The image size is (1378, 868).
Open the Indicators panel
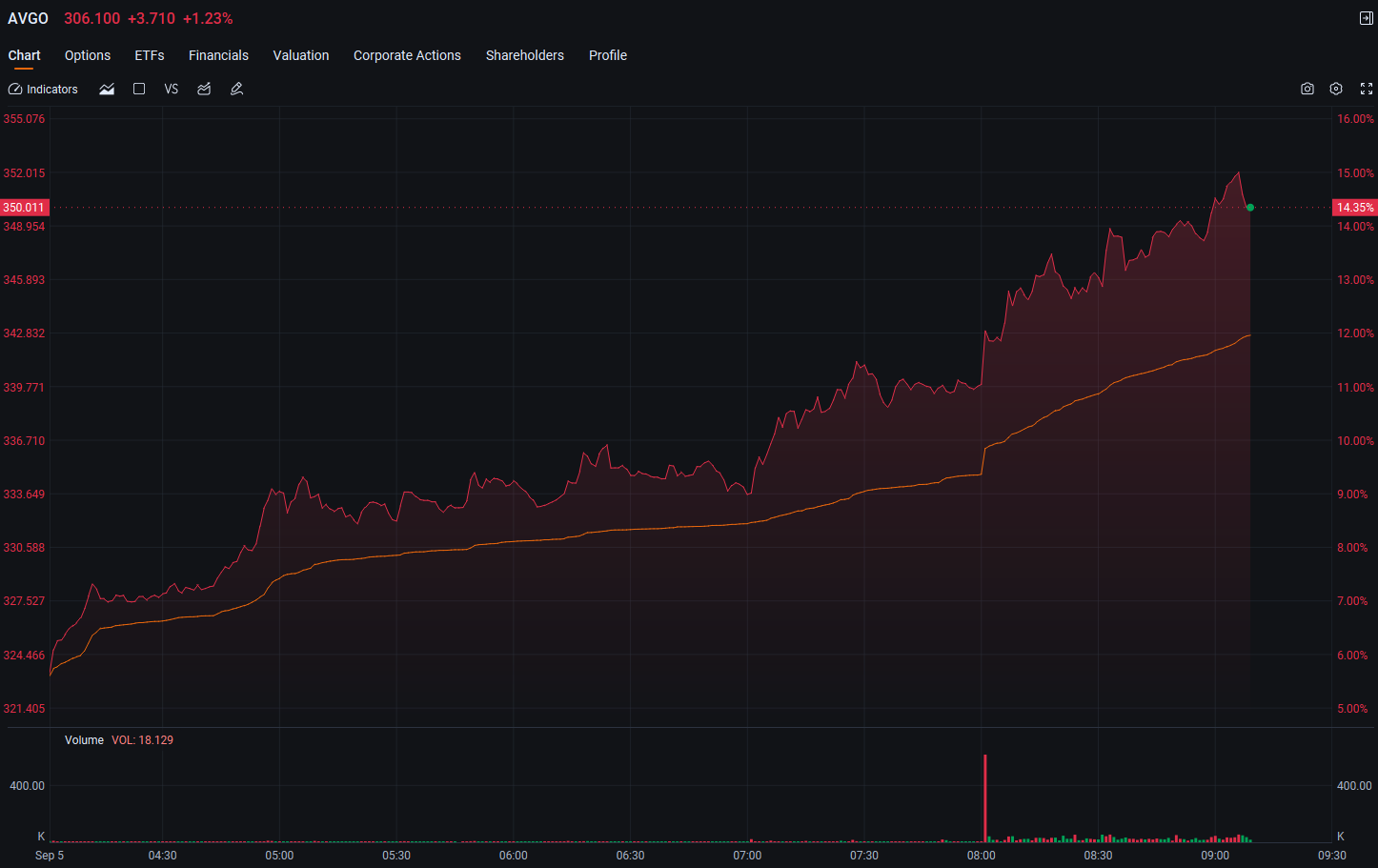[43, 89]
